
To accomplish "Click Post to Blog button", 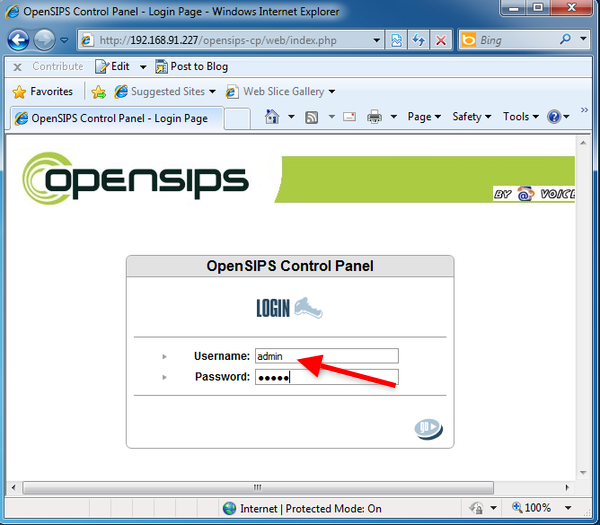I will [192, 67].
